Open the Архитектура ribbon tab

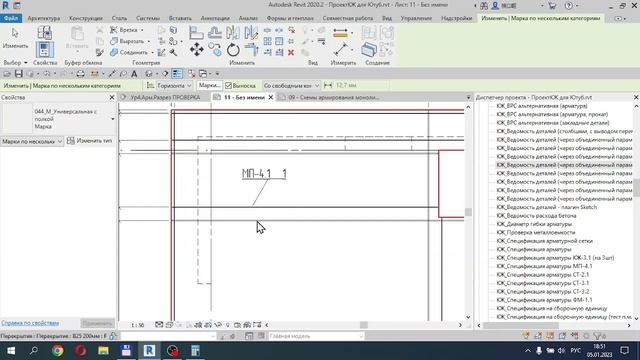pos(44,18)
